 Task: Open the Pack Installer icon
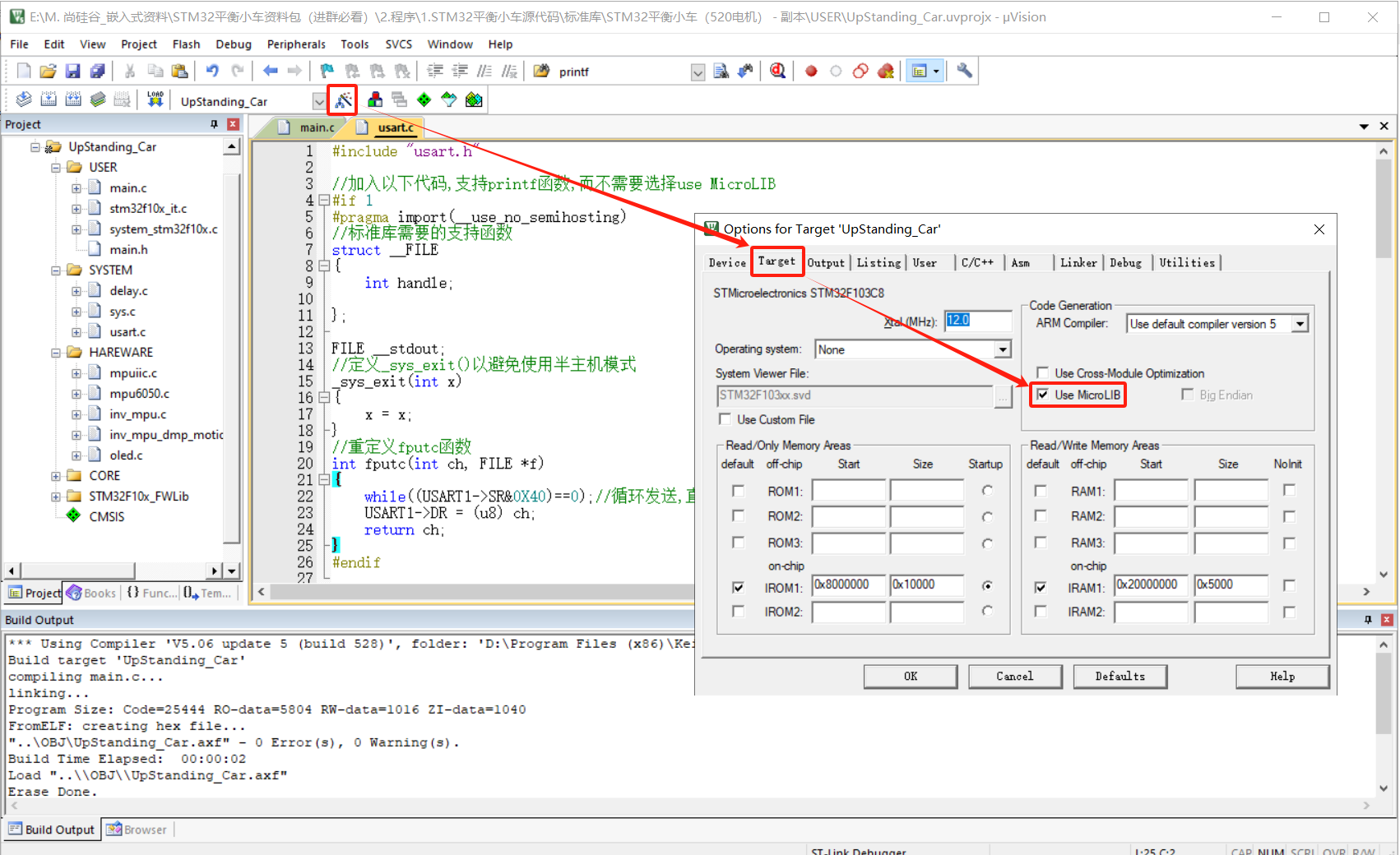tap(474, 100)
